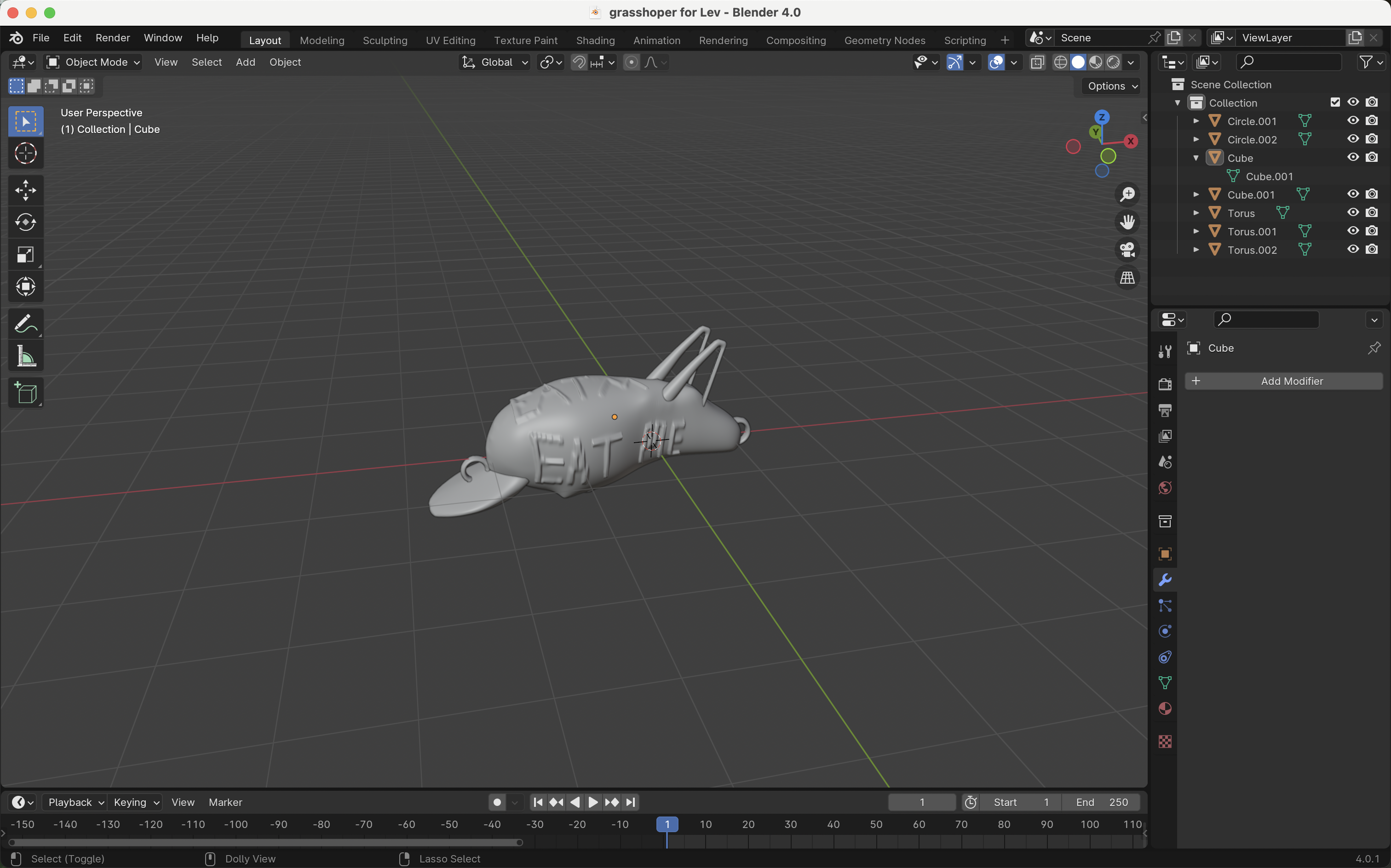This screenshot has width=1391, height=868.
Task: Switch to the Shading workspace tab
Action: click(x=595, y=40)
